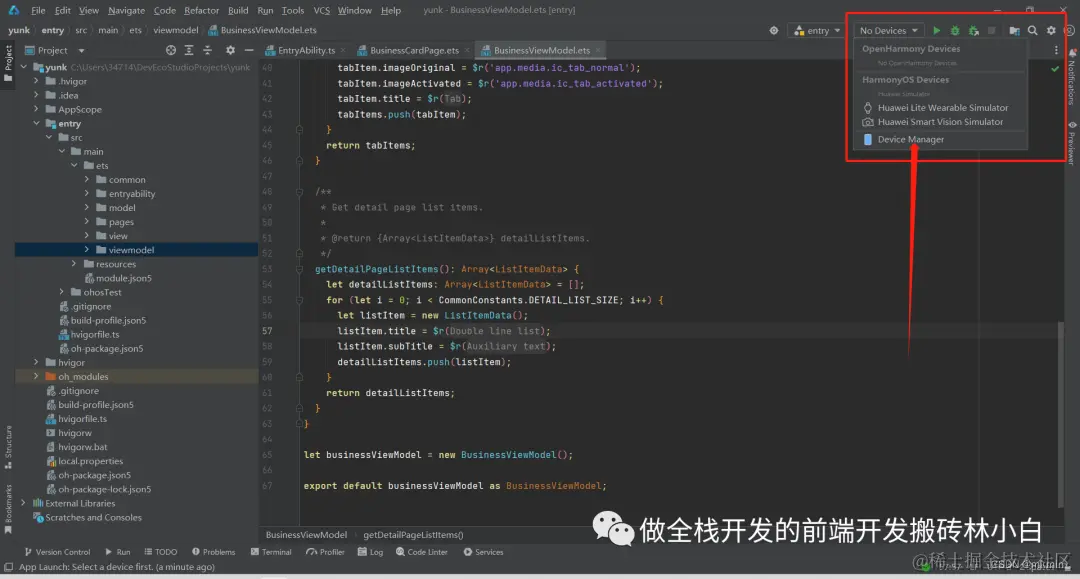Select Huawei Lite Wearable Simulator from device list
1080x579 pixels.
point(946,107)
